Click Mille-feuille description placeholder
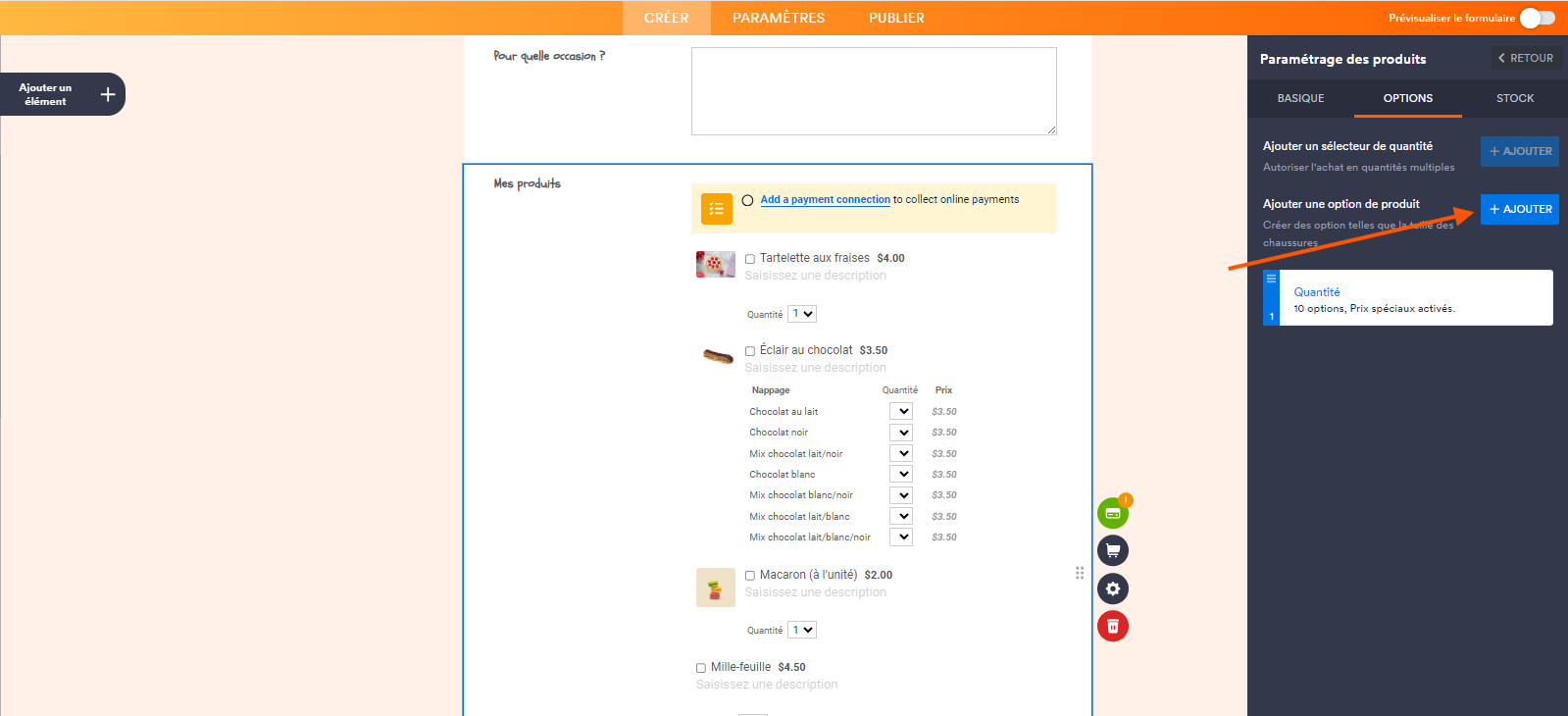This screenshot has height=716, width=1568. pos(767,685)
